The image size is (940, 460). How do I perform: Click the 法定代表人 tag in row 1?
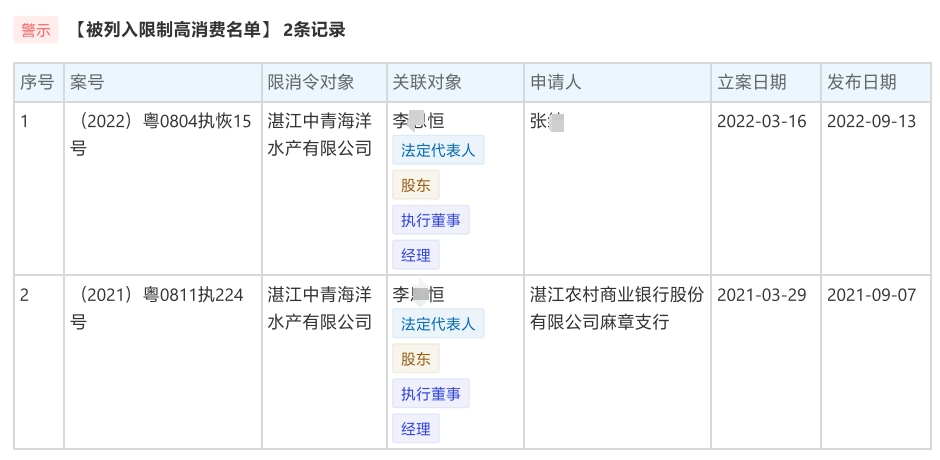point(438,151)
